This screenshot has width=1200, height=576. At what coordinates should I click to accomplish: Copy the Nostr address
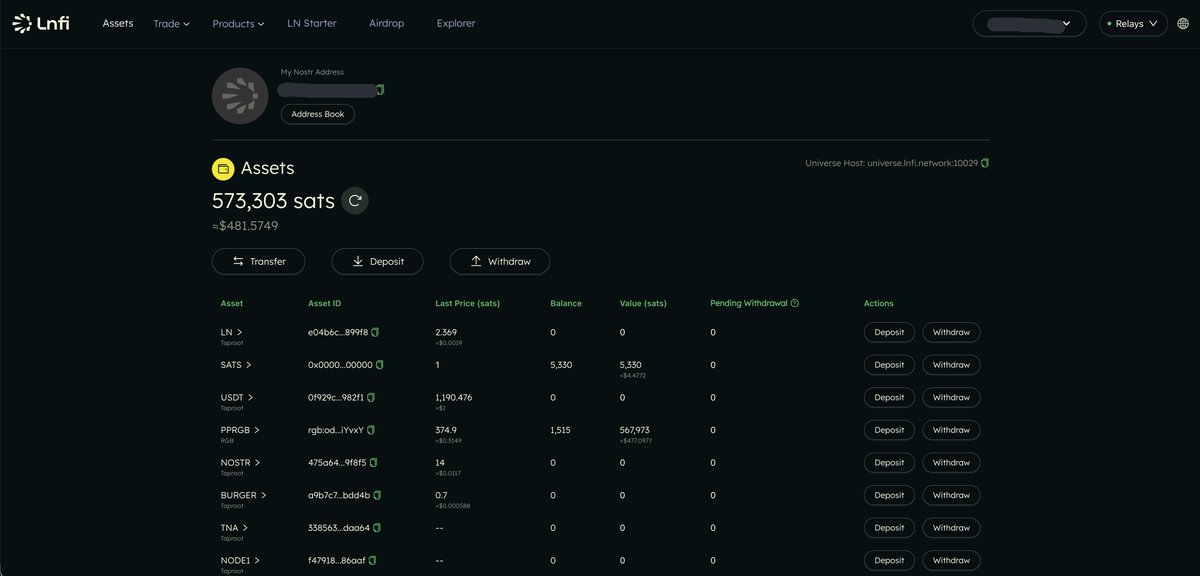(x=381, y=90)
